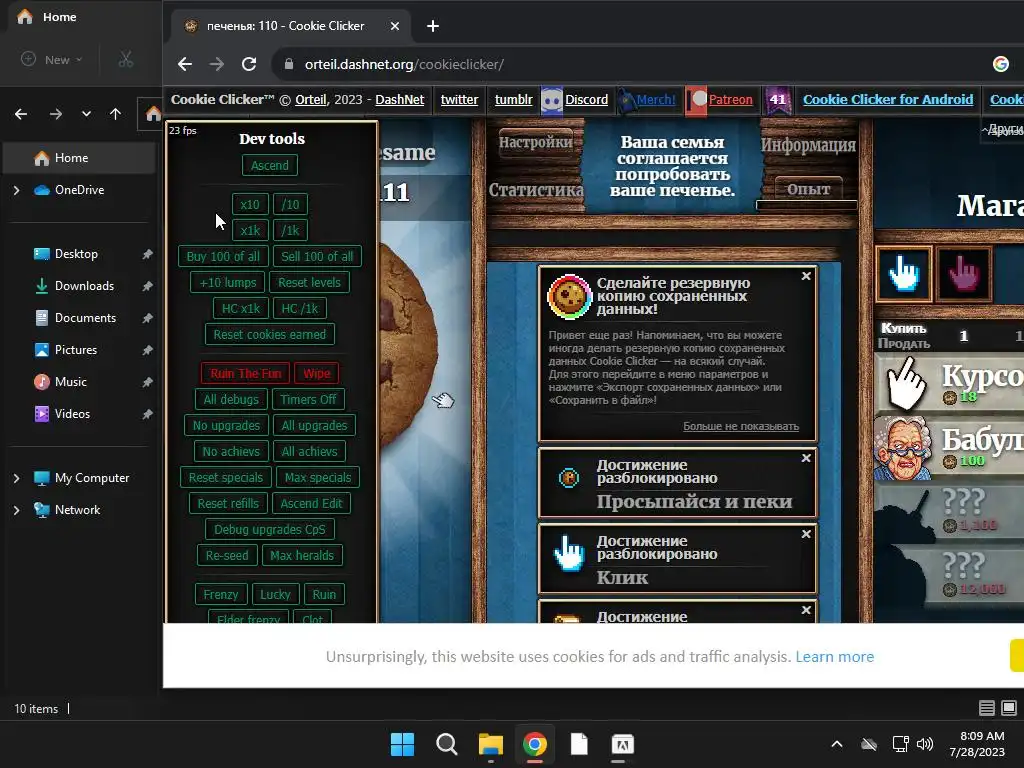Click the /1k divider button
The image size is (1024, 768).
pyautogui.click(x=290, y=231)
